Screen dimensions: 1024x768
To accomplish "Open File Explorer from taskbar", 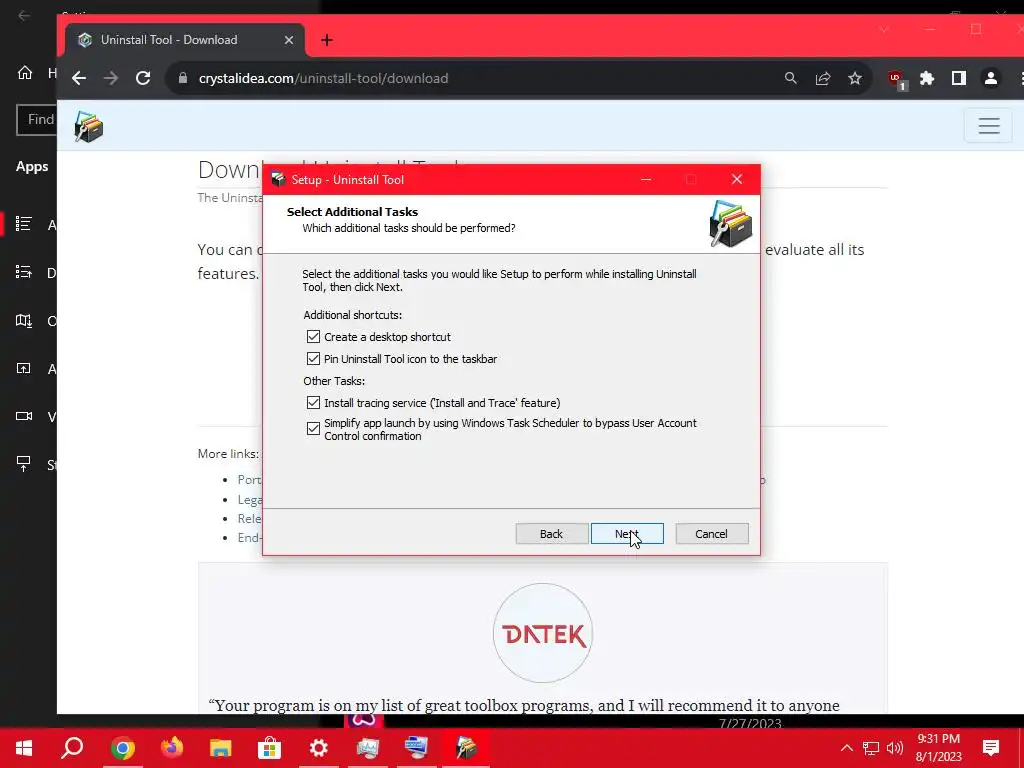I will [x=221, y=748].
